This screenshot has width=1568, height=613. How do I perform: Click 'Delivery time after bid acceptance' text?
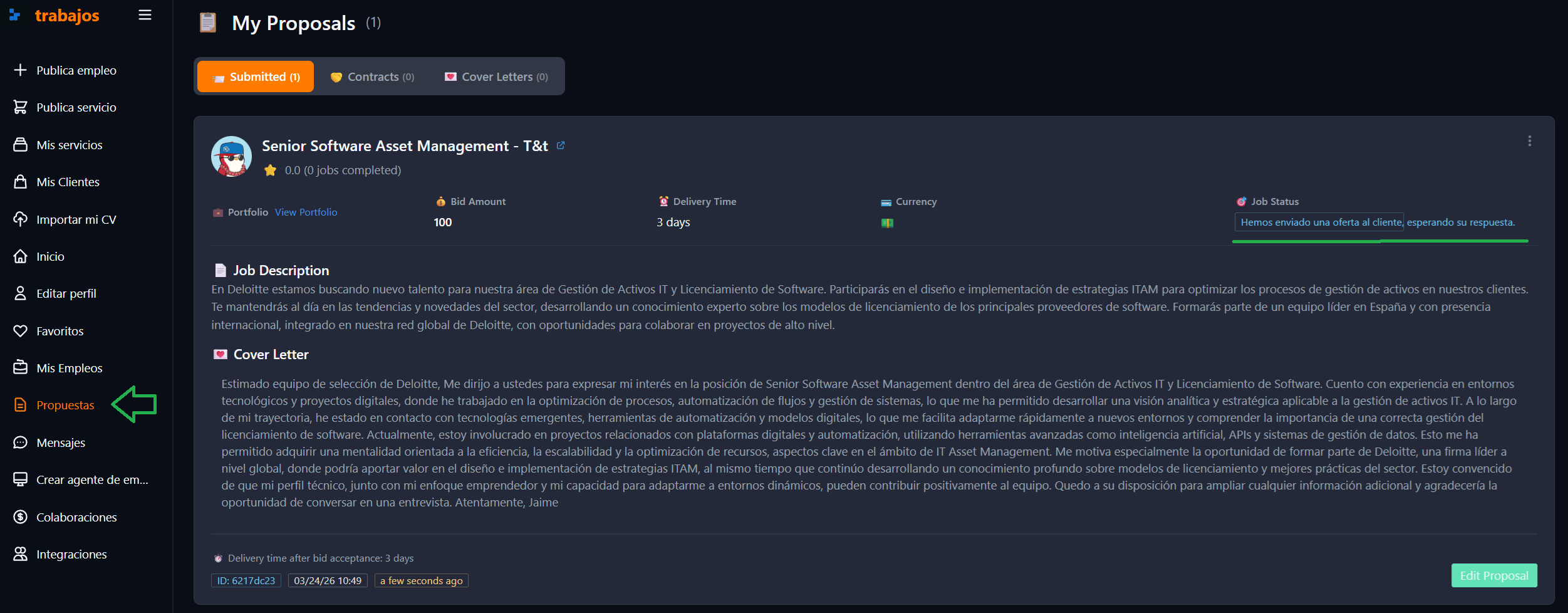[321, 558]
